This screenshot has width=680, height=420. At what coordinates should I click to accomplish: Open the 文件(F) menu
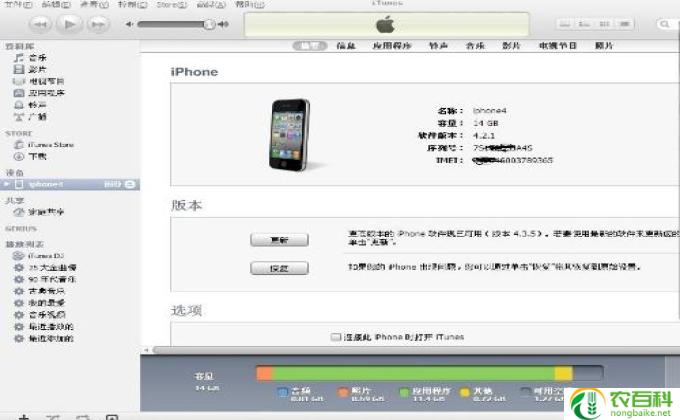[18, 4]
